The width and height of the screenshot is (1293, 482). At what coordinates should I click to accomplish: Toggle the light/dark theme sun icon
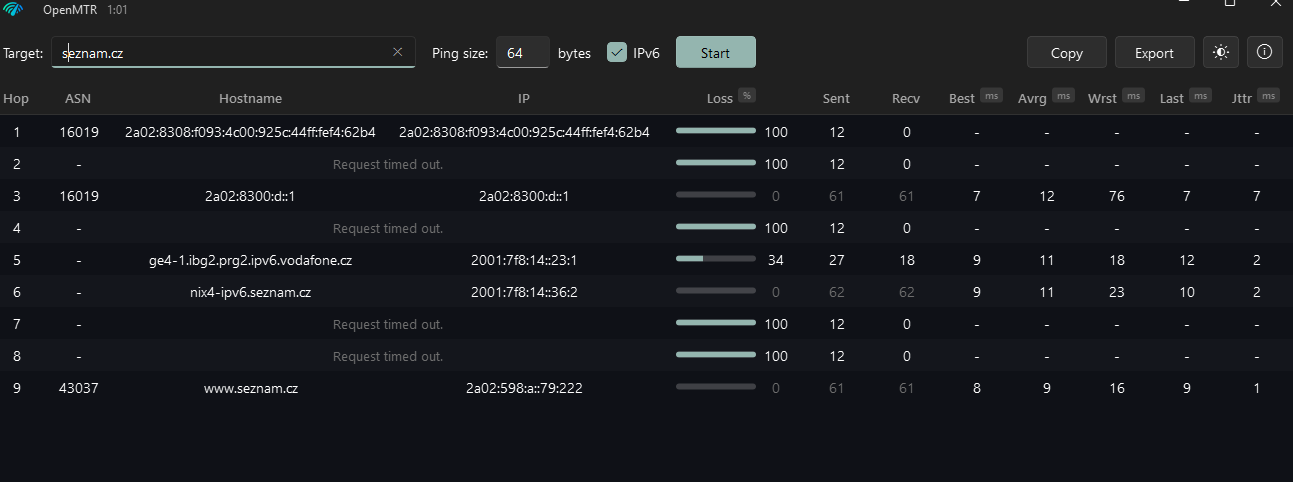click(1220, 52)
